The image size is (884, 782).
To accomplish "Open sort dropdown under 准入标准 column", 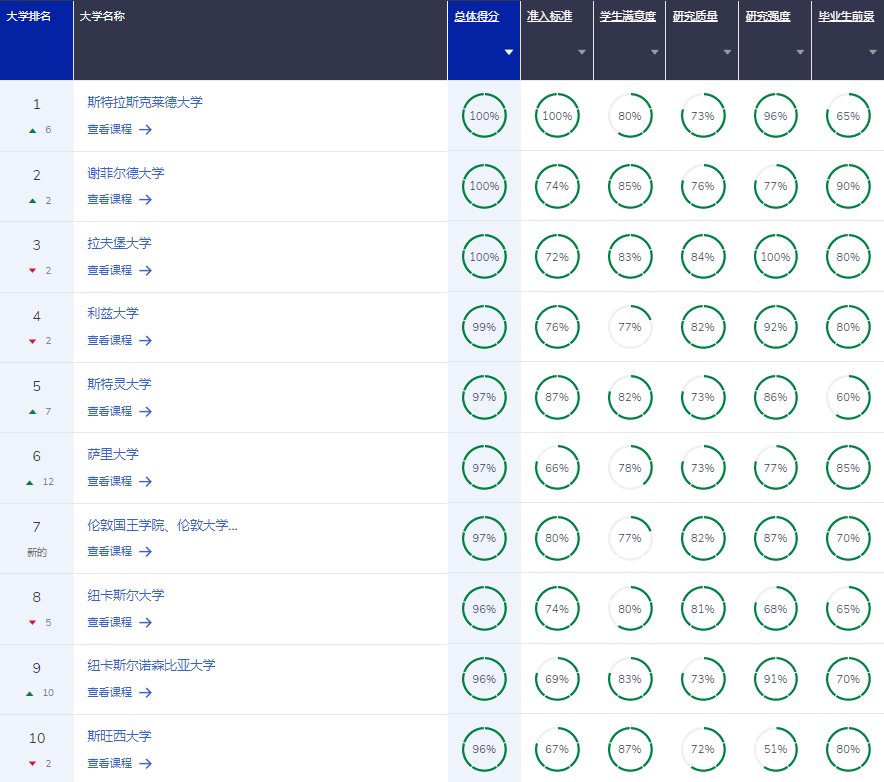I will 582,52.
